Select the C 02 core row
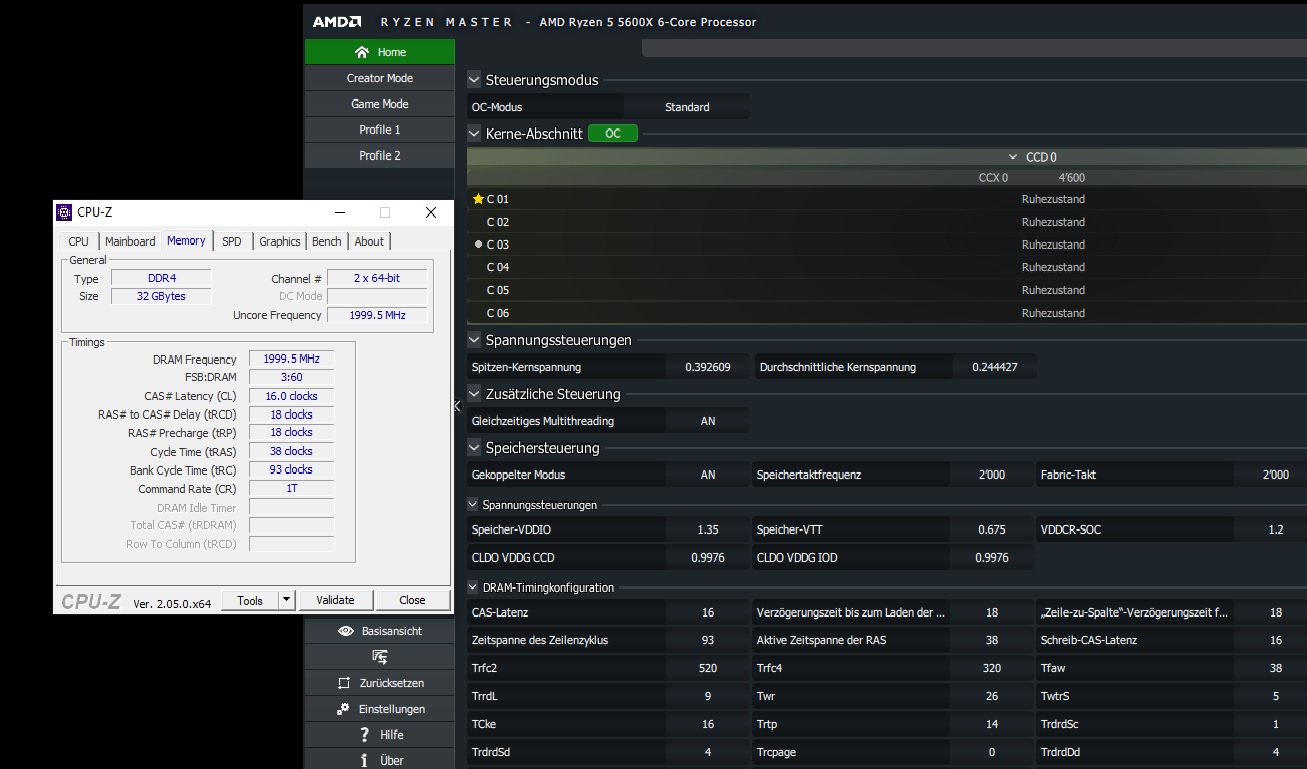Screen dimensions: 1307x769 pos(887,222)
